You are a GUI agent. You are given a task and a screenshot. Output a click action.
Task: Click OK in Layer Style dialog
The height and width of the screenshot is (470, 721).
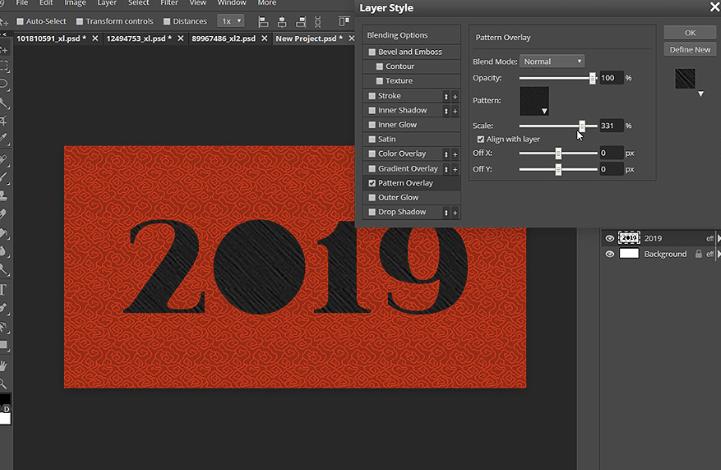[690, 33]
